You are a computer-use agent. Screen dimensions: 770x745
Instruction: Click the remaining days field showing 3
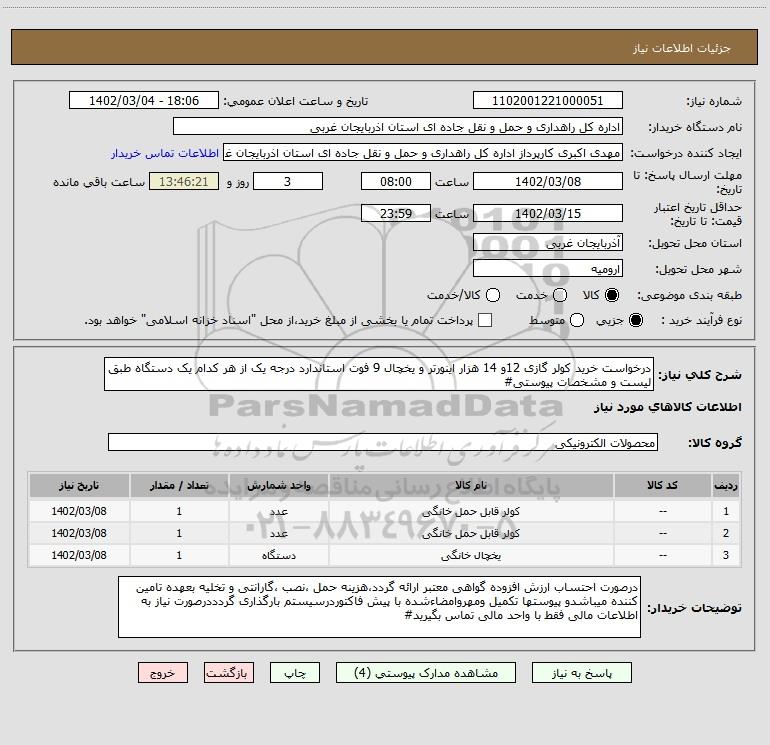coord(288,181)
